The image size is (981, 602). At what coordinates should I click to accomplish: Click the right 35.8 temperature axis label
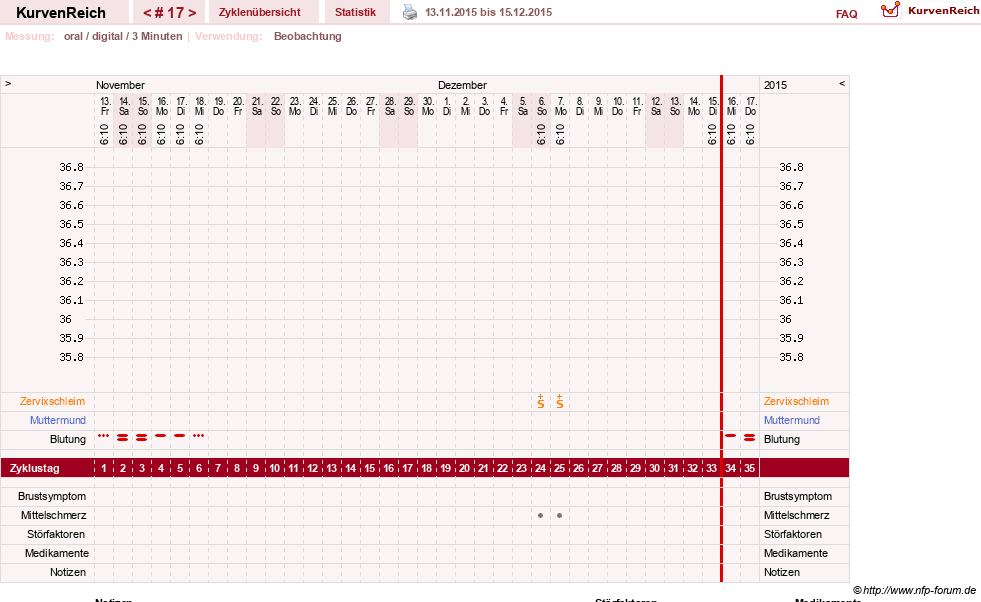(791, 357)
